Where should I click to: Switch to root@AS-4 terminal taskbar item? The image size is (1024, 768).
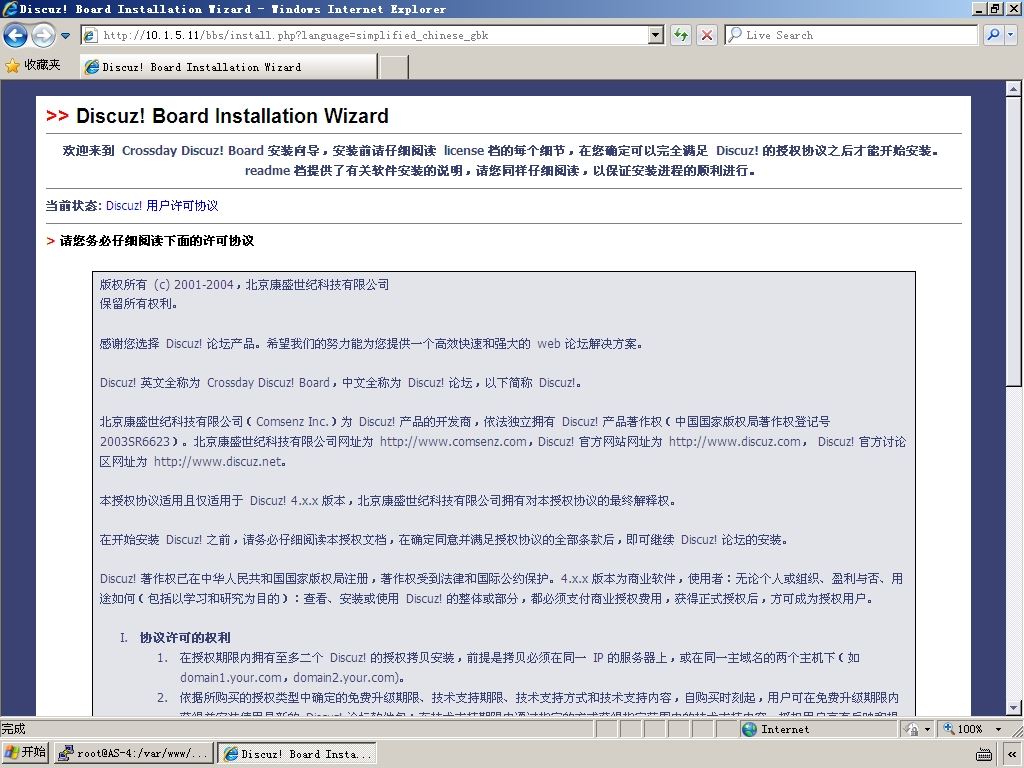tap(133, 754)
